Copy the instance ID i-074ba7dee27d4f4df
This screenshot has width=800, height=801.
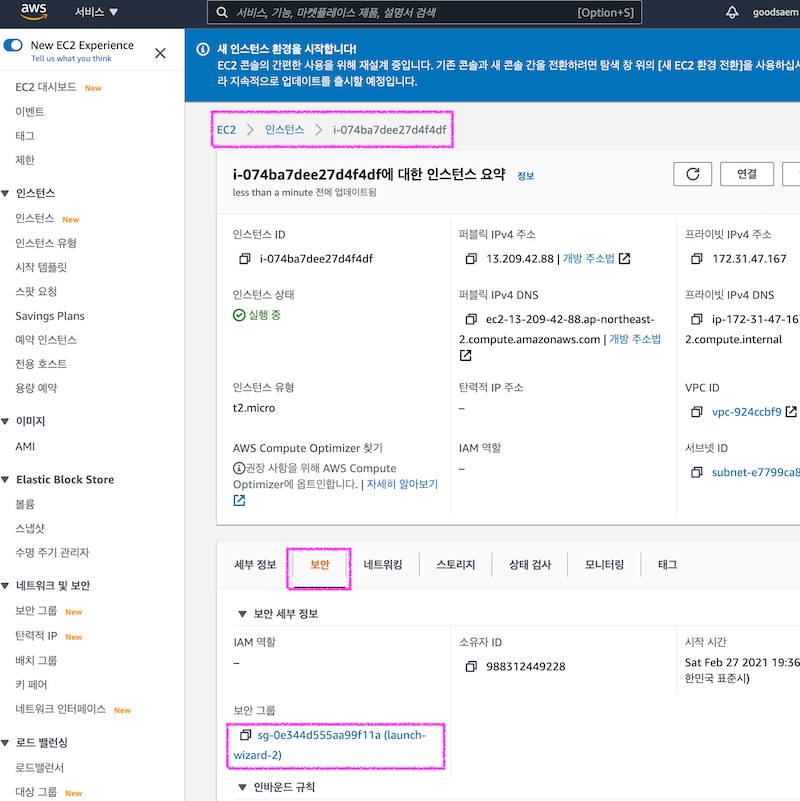[x=245, y=259]
